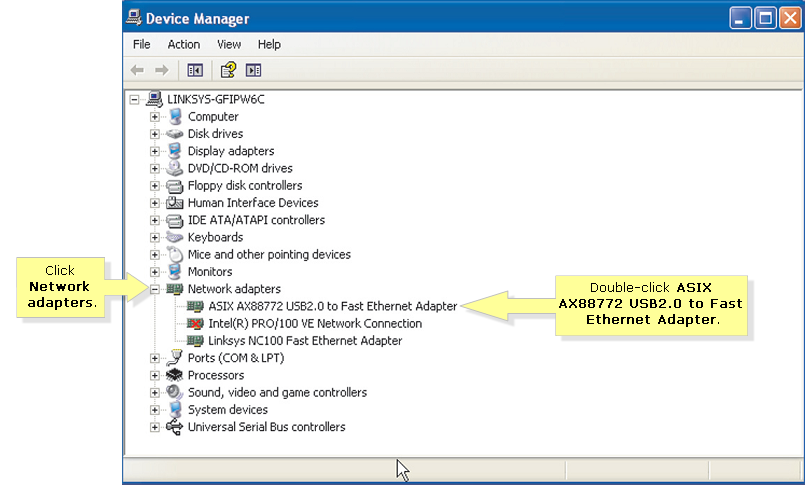Click the Device Manager title bar icon
805x485 pixels.
134,18
